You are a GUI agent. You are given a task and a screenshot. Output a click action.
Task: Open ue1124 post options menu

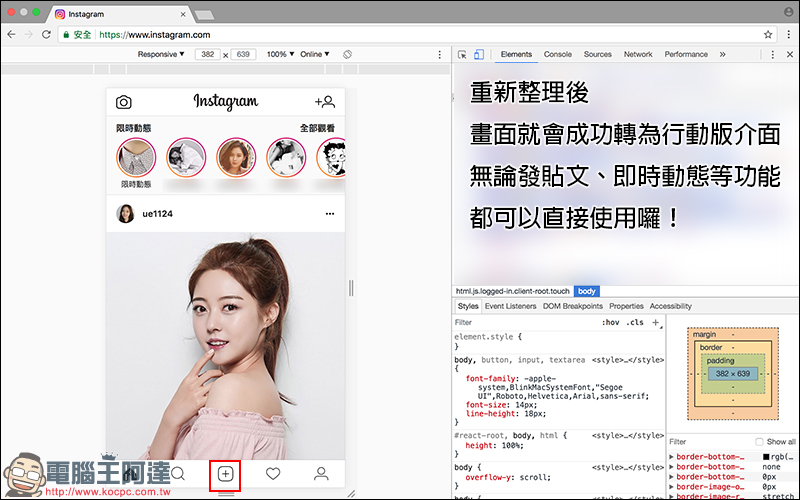(x=330, y=214)
